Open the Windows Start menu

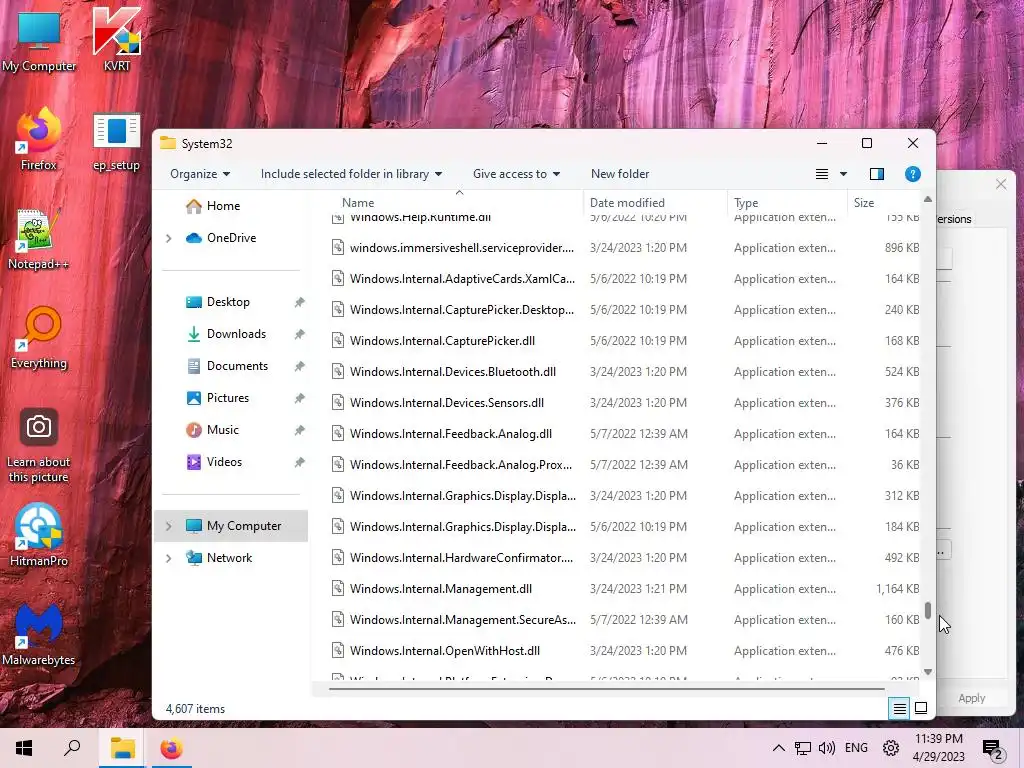pyautogui.click(x=24, y=748)
